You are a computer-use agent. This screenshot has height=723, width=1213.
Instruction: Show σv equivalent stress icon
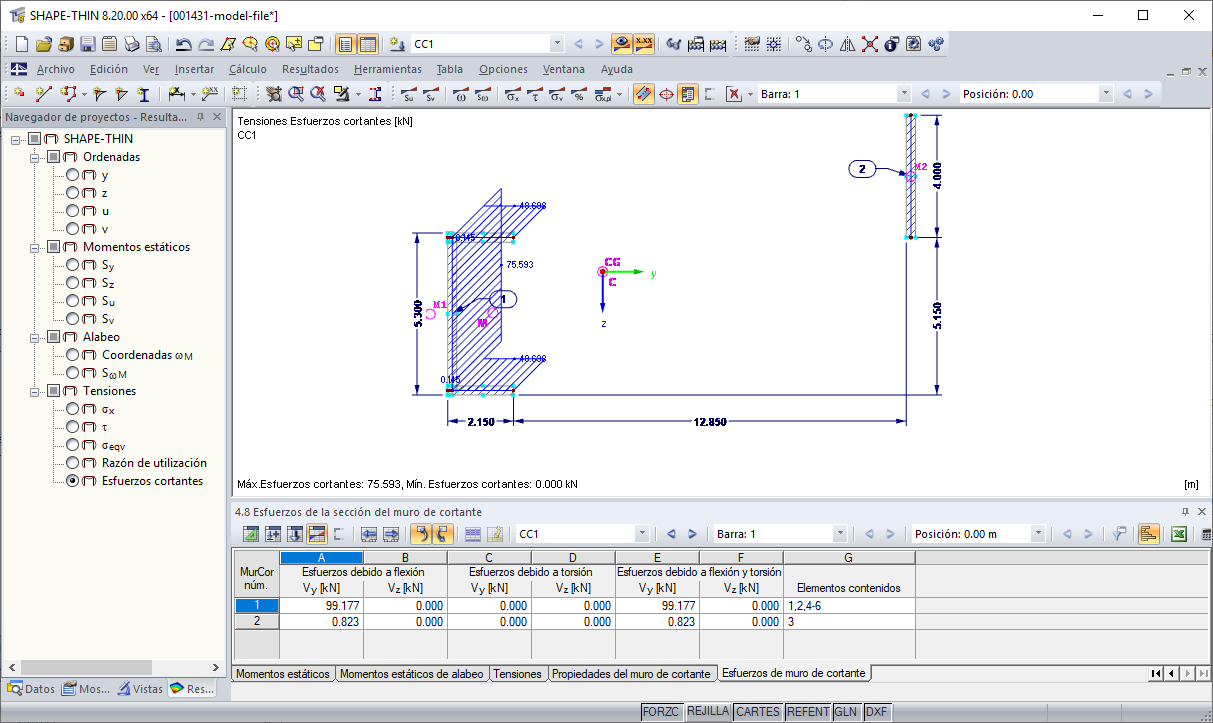point(558,94)
